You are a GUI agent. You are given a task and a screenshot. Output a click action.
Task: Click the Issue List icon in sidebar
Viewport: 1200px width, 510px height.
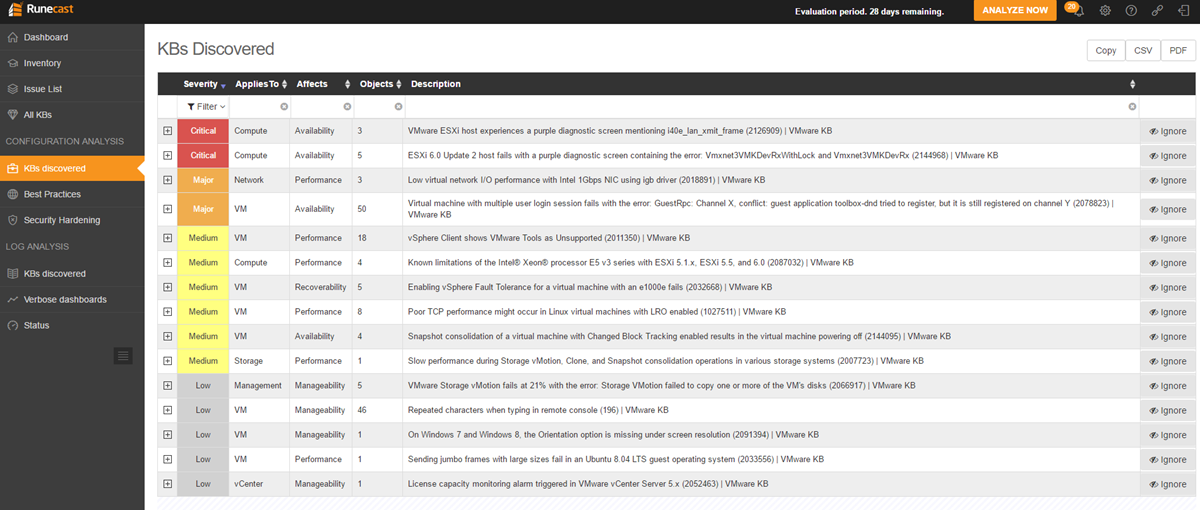pos(13,89)
